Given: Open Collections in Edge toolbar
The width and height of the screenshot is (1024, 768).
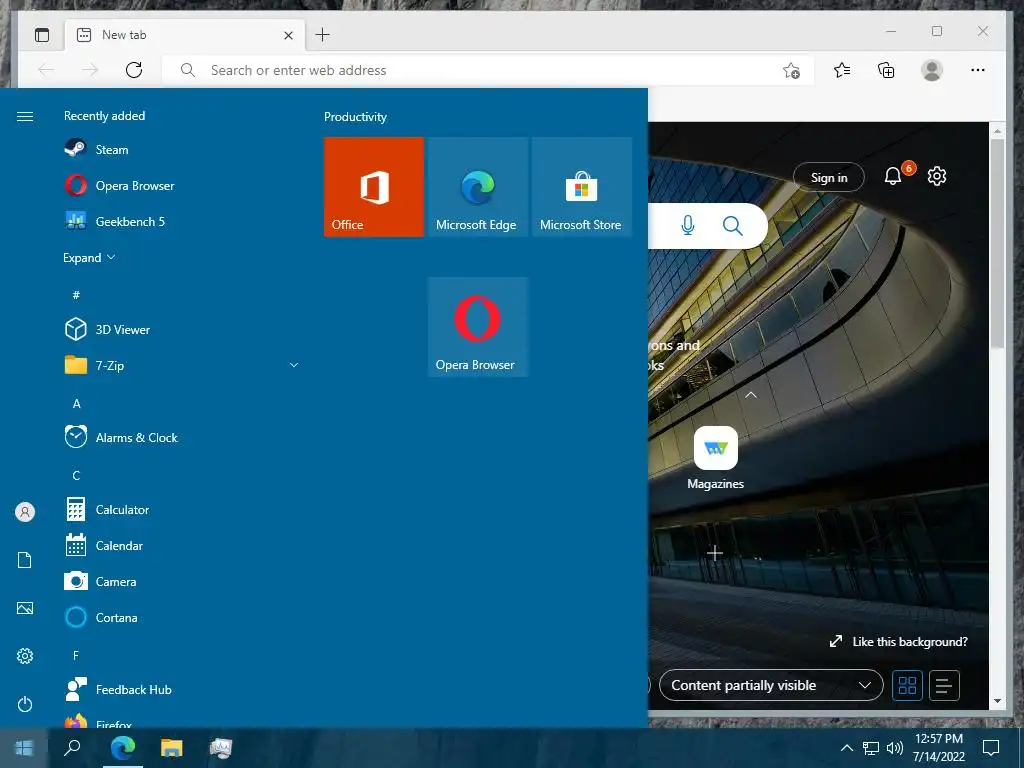Looking at the screenshot, I should click(x=886, y=70).
